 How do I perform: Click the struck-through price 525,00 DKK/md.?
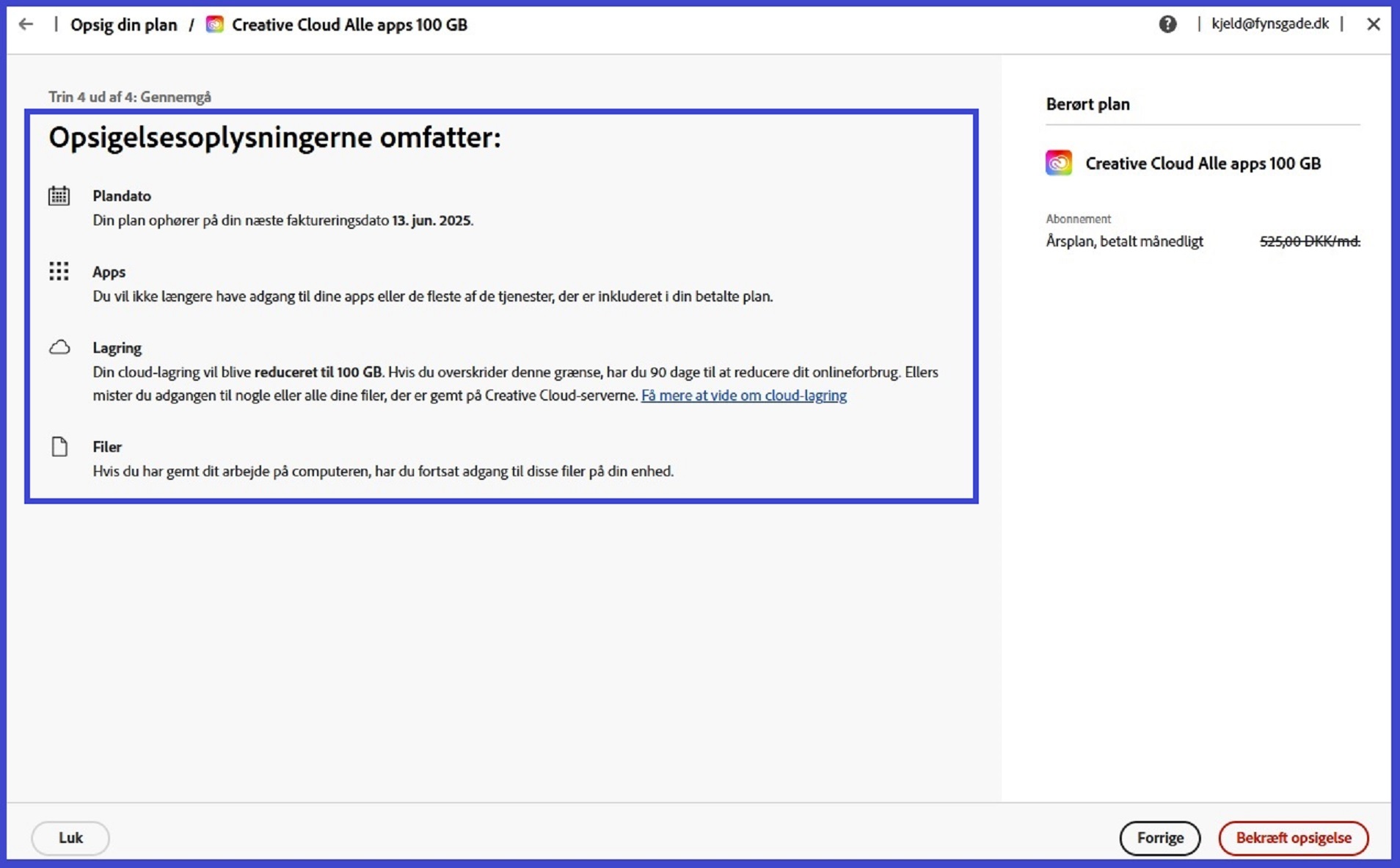(x=1310, y=241)
